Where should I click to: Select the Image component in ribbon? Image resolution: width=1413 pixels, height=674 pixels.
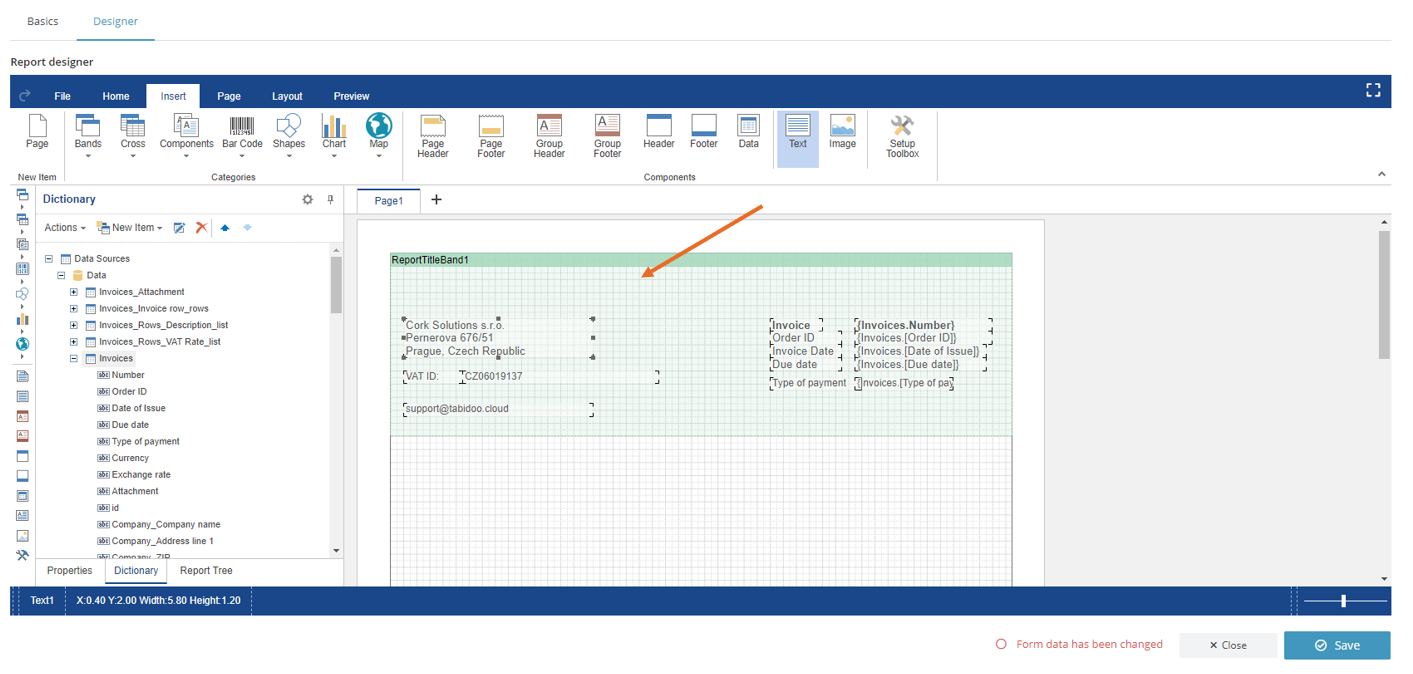[x=843, y=133]
